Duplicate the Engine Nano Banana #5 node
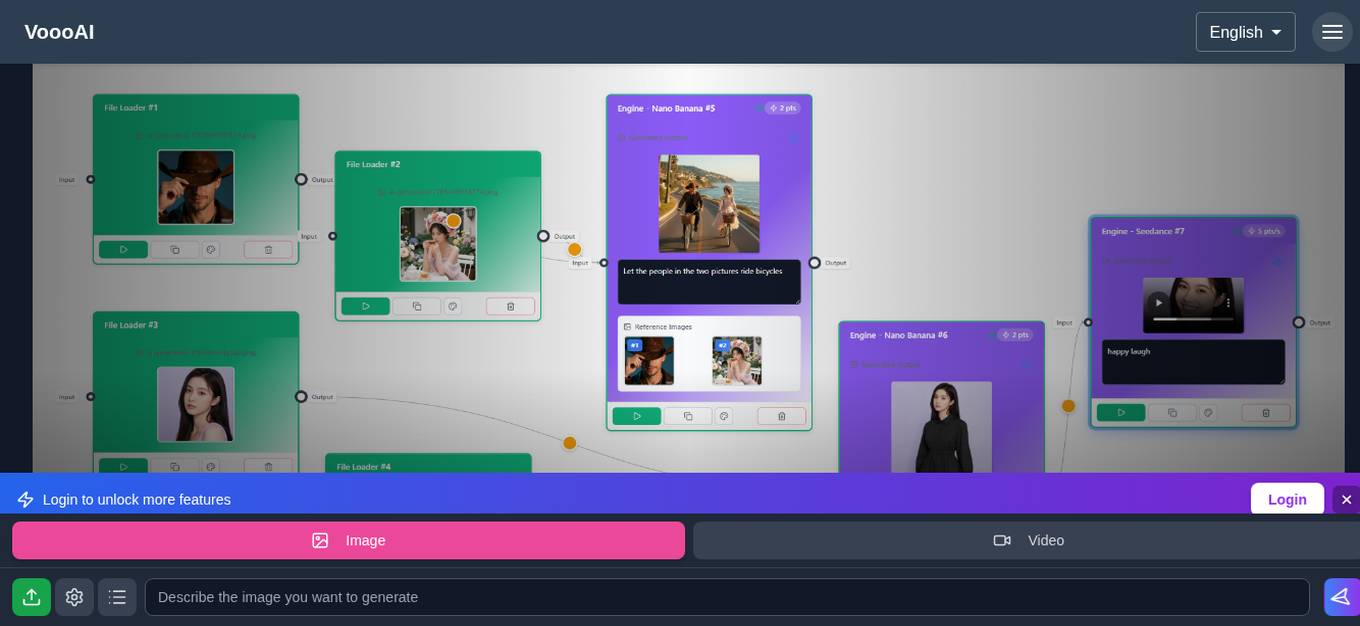1360x626 pixels. coord(688,416)
